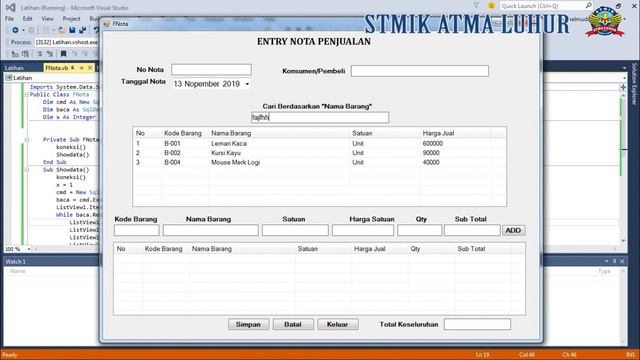The width and height of the screenshot is (640, 360).
Task: Open the View menu
Action: 47,19
